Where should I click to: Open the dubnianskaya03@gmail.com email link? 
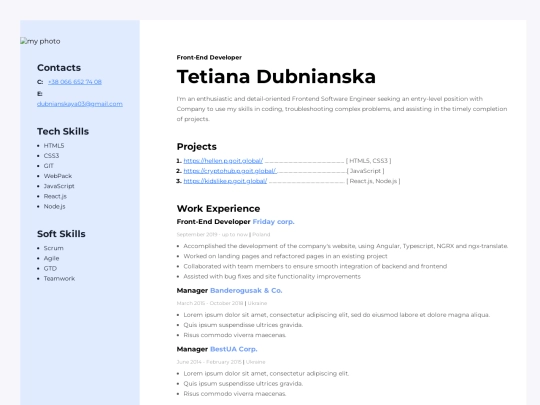pyautogui.click(x=80, y=104)
